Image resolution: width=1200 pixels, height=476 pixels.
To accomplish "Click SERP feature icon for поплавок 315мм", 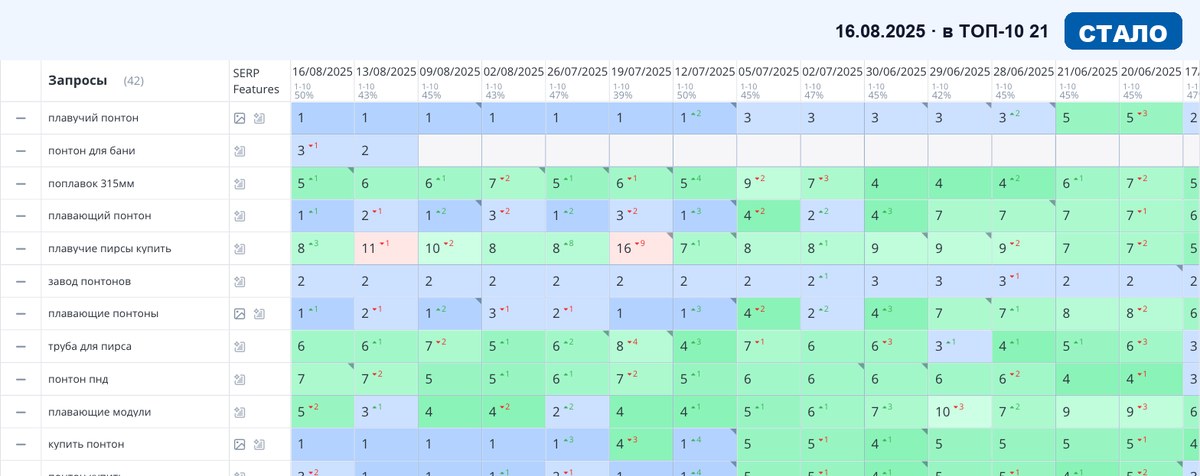I will point(239,183).
